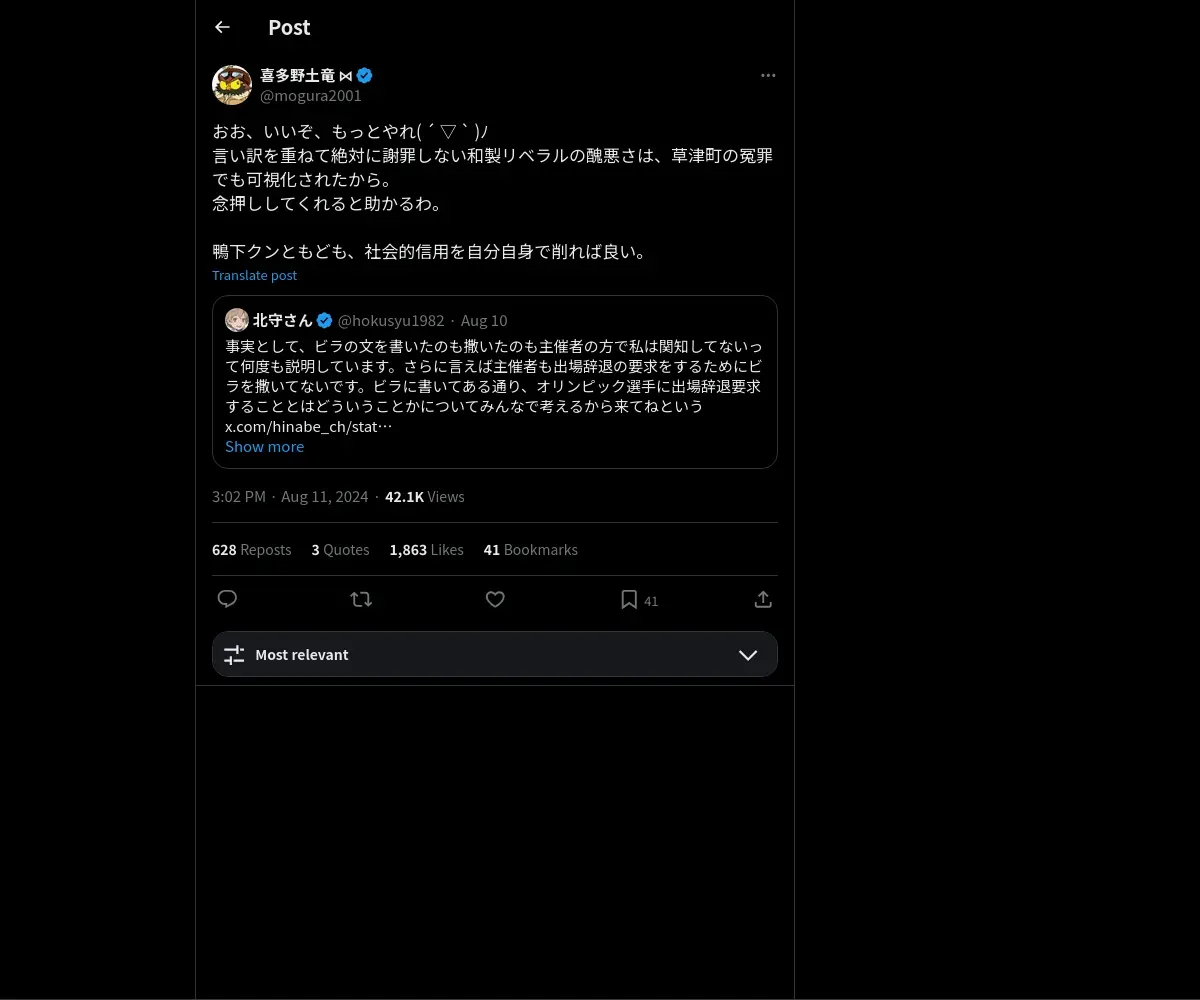Bookmark the post using bookmark icon
The image size is (1200, 1000).
coord(629,599)
